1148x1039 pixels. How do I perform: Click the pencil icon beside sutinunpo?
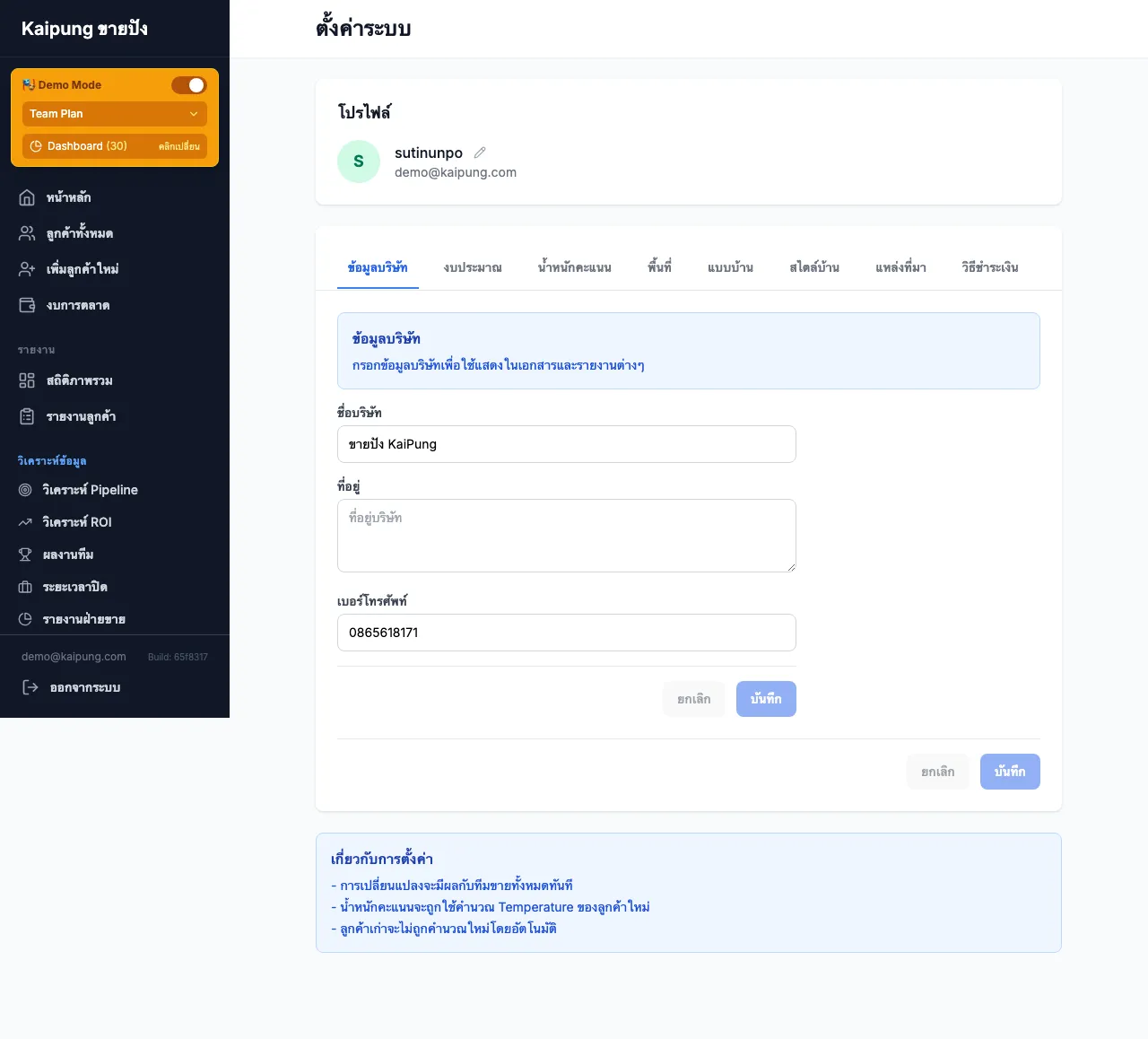point(480,153)
